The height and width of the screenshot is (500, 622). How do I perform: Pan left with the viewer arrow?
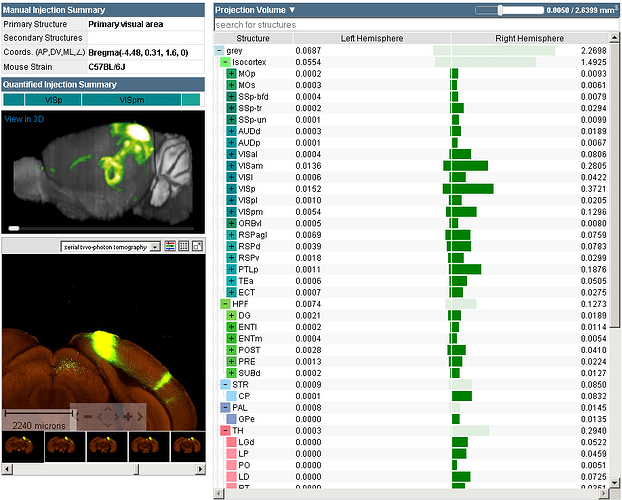click(100, 417)
